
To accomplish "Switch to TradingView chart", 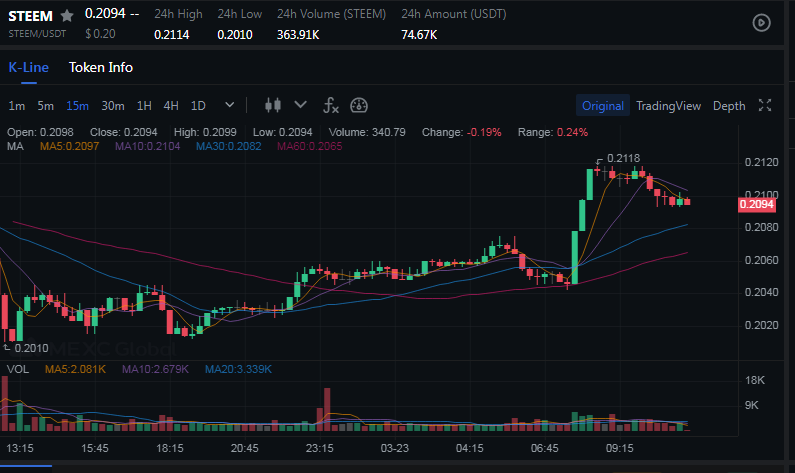I will (668, 106).
